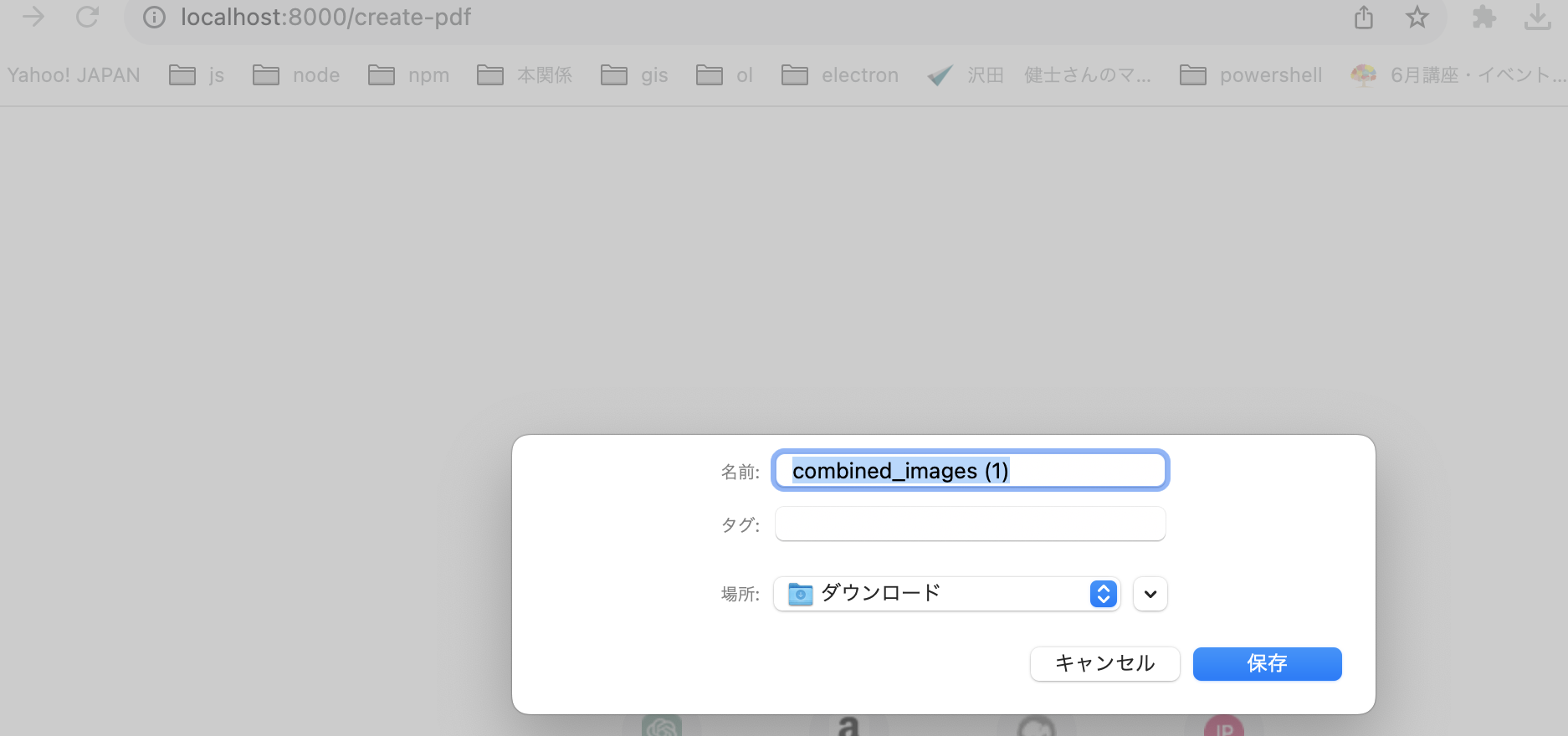Open the 沢田 健士さんのマ... bookmark
The image size is (1568, 736).
(1039, 75)
